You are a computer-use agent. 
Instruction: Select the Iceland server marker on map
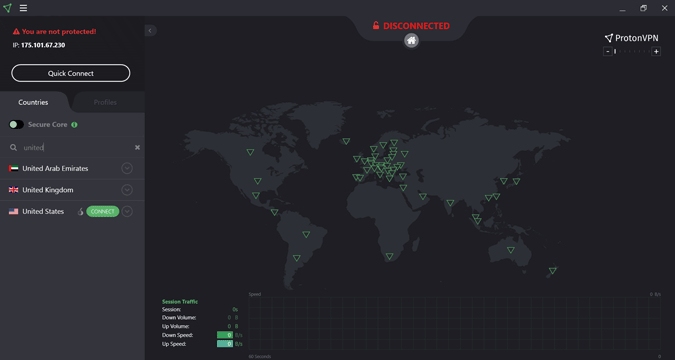coord(346,141)
